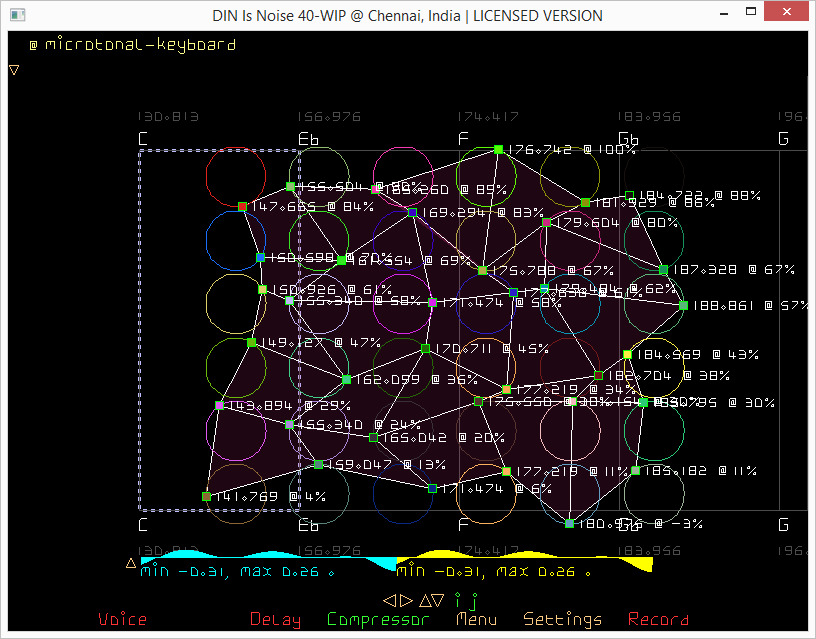Viewport: 816px width, 639px height.
Task: Click the @ icon before microtonal-keyboard
Action: pos(33,45)
